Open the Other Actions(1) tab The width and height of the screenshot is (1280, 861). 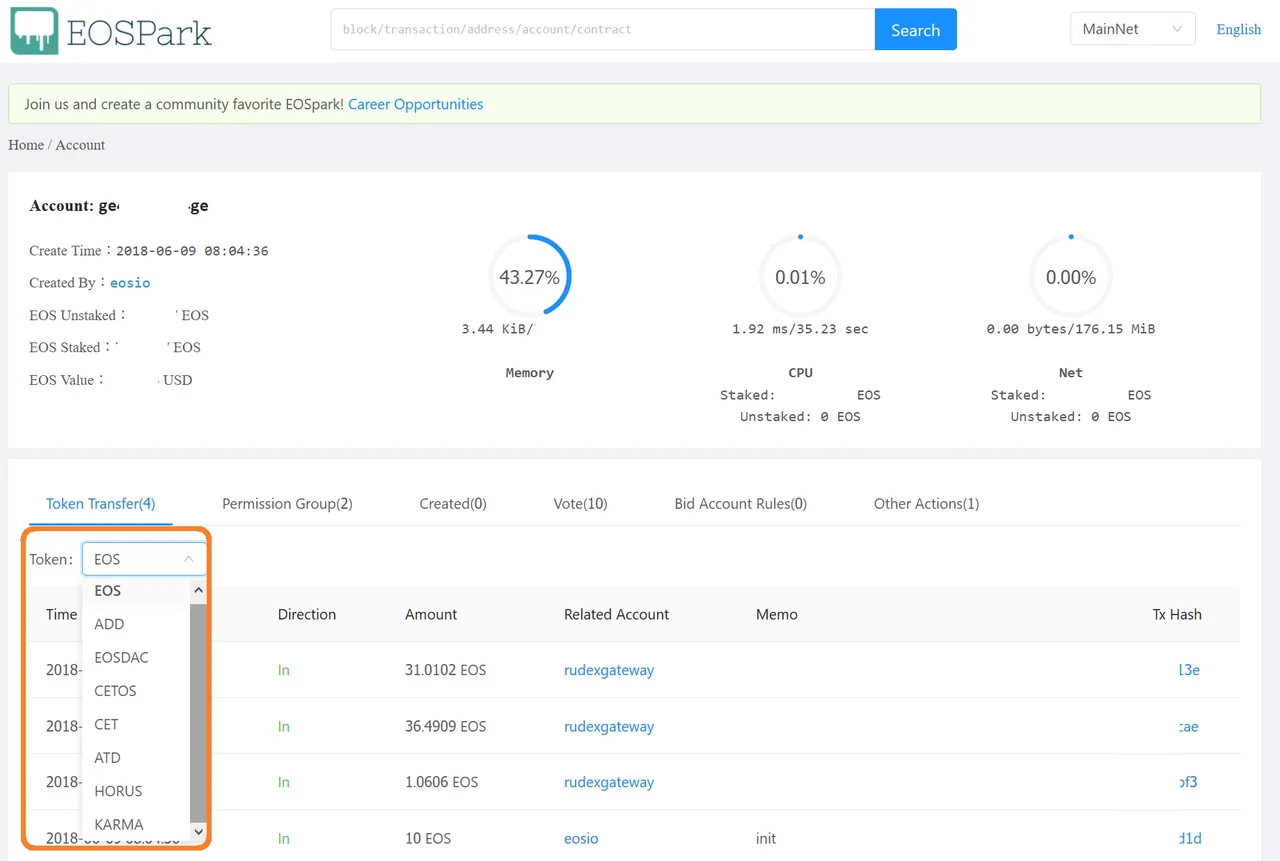click(x=926, y=504)
